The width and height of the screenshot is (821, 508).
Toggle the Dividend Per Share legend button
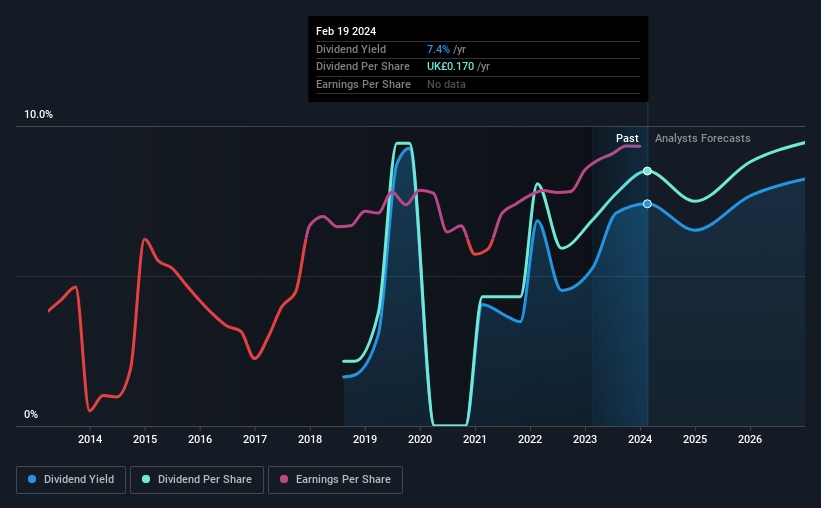[197, 480]
